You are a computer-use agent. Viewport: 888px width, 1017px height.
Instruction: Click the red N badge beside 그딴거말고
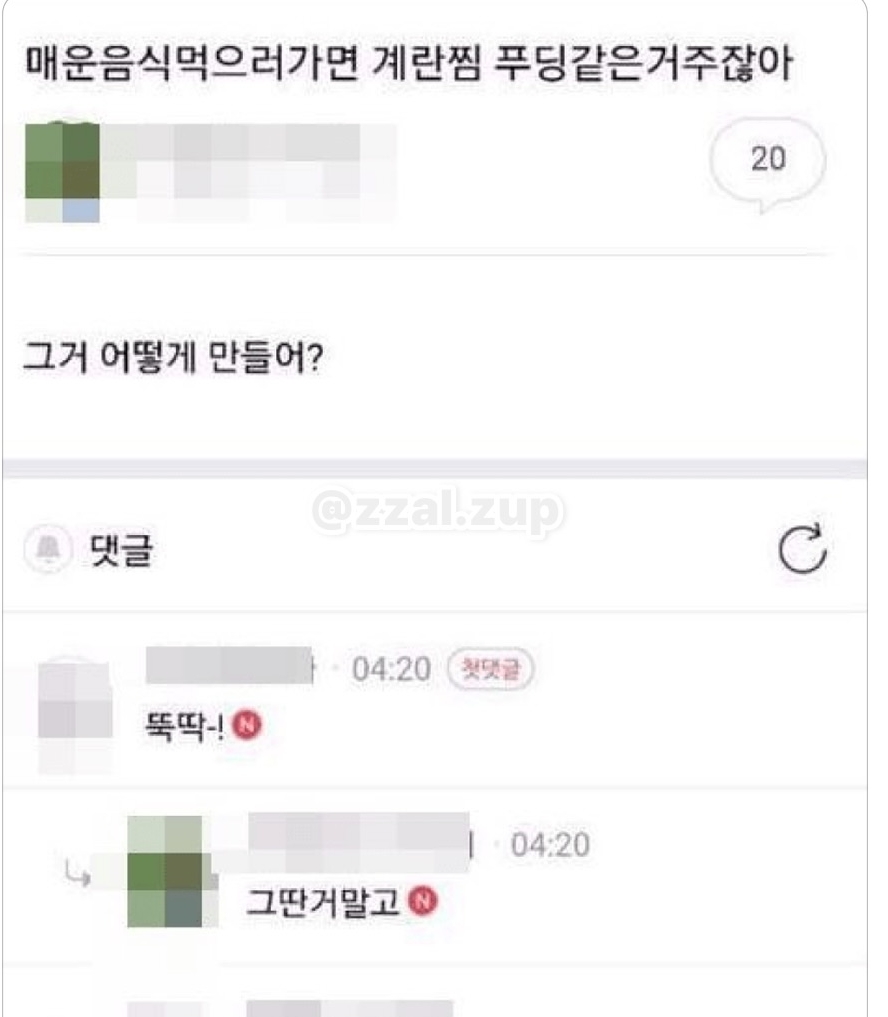(423, 901)
